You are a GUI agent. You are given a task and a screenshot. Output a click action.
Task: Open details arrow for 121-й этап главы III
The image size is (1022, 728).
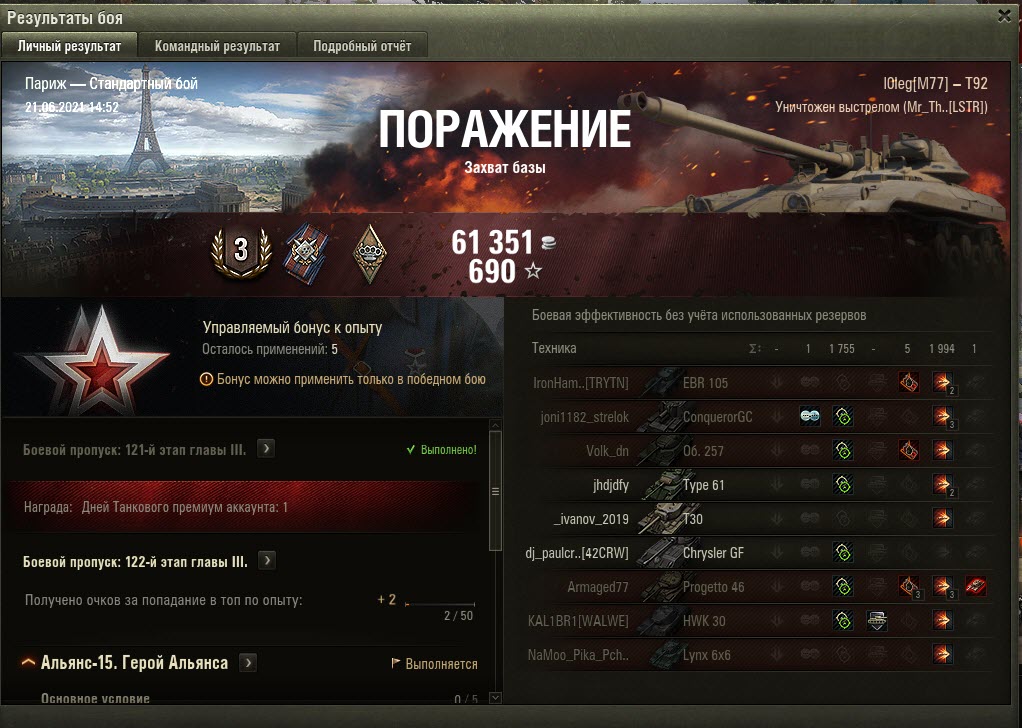pyautogui.click(x=266, y=448)
